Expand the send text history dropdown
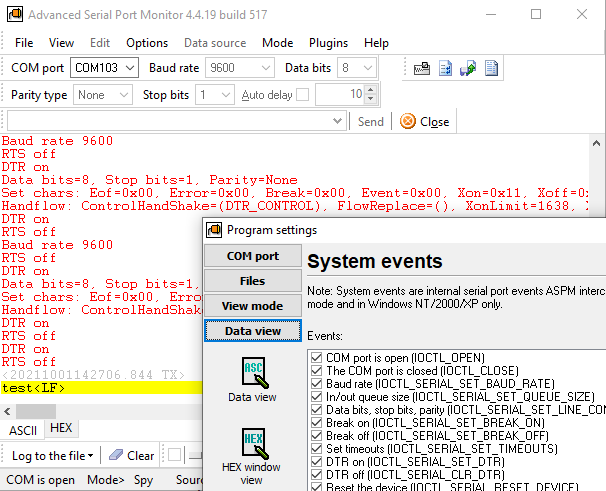606x491 pixels. coord(337,121)
